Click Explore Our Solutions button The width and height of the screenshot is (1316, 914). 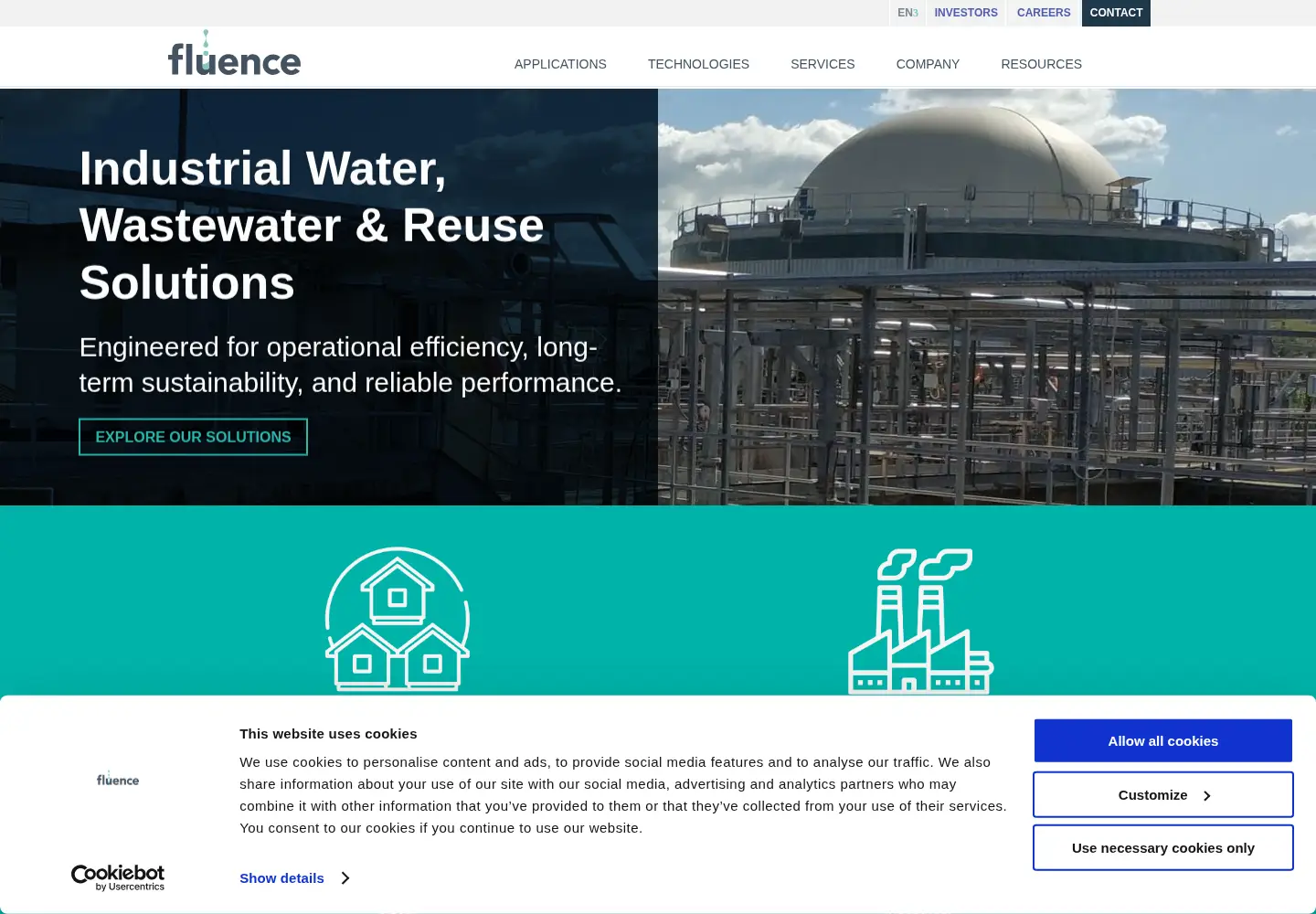point(193,437)
